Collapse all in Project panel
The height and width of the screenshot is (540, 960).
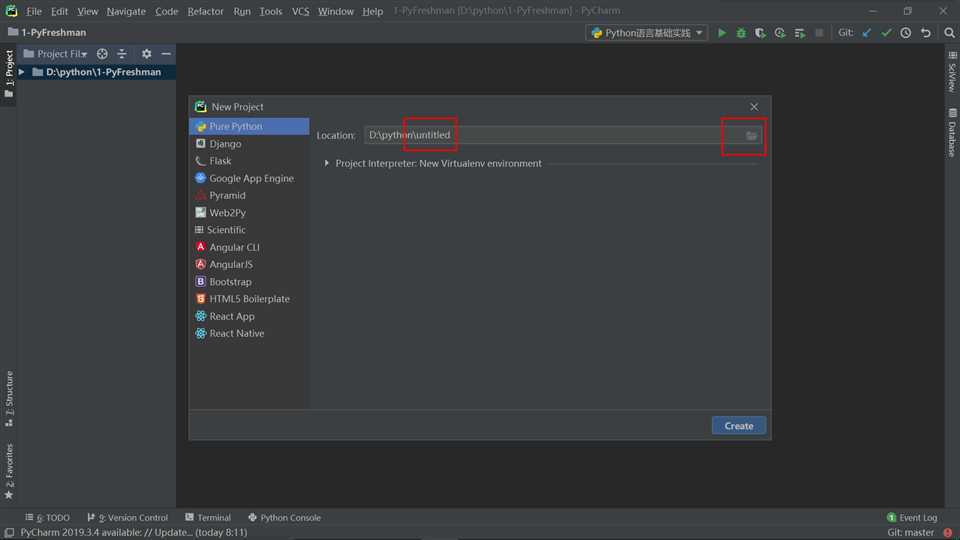[x=122, y=54]
